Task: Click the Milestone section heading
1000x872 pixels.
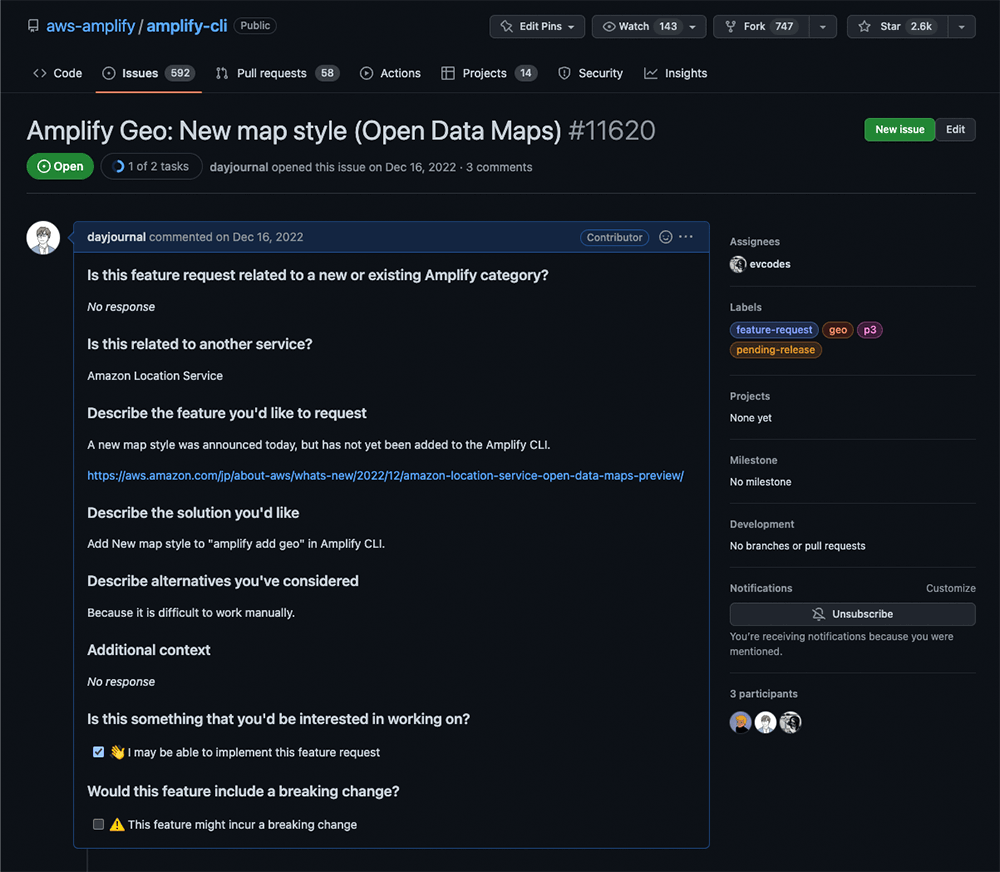Action: (753, 461)
